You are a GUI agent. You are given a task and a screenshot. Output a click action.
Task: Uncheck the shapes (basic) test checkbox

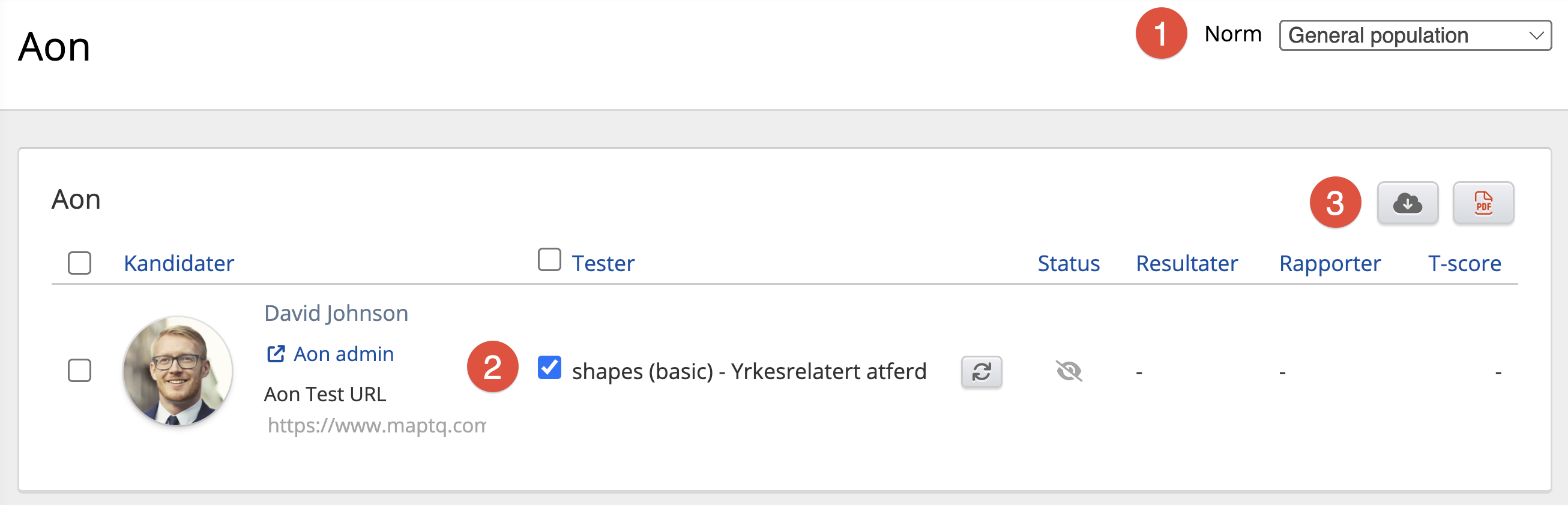549,368
